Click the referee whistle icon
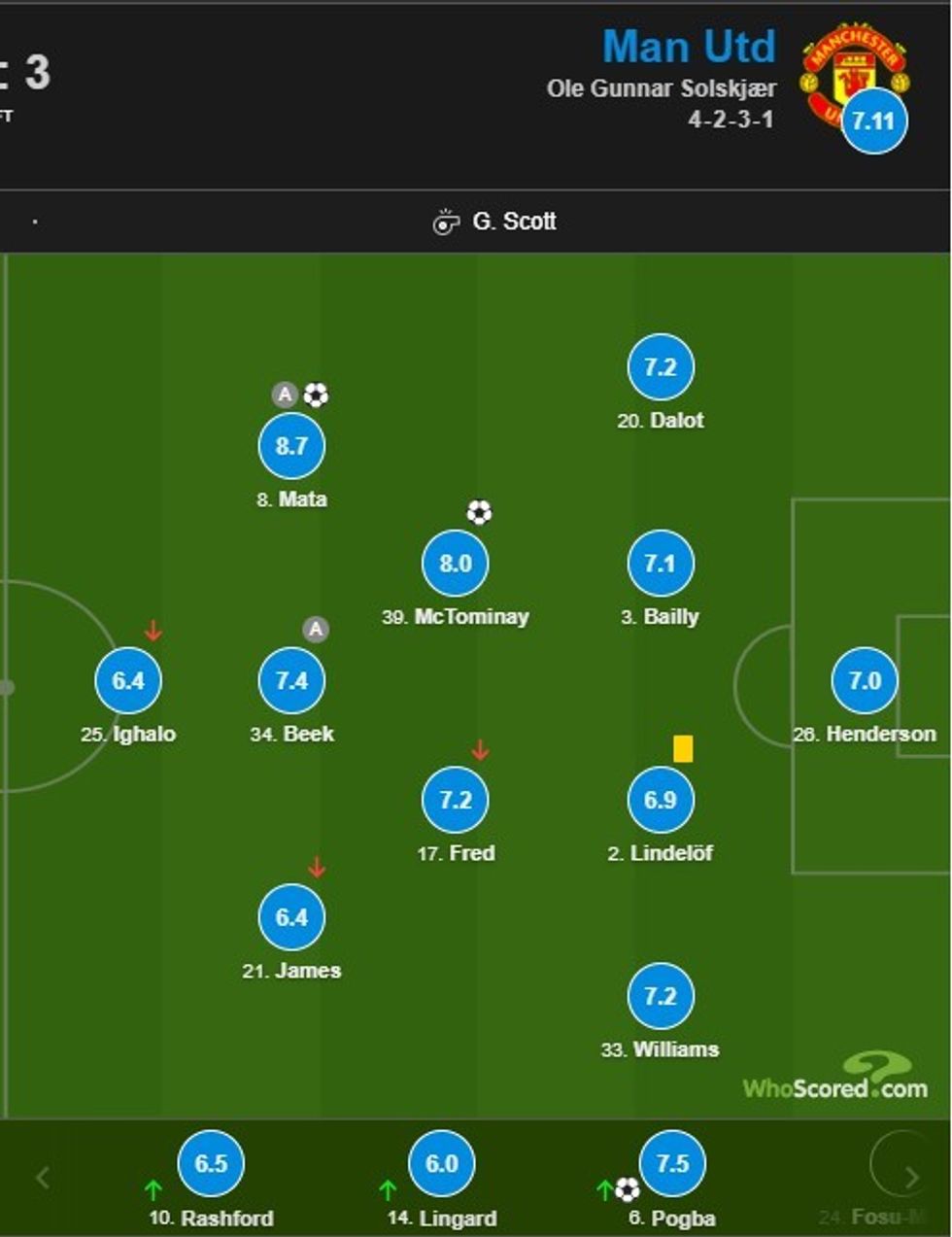This screenshot has height=1237, width=952. (445, 223)
